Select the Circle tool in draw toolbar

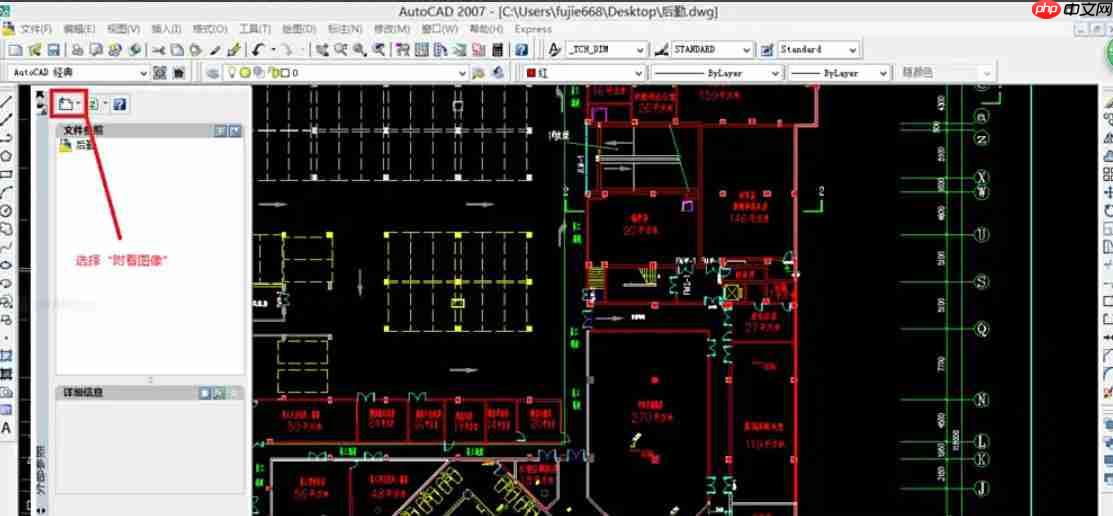(6, 211)
